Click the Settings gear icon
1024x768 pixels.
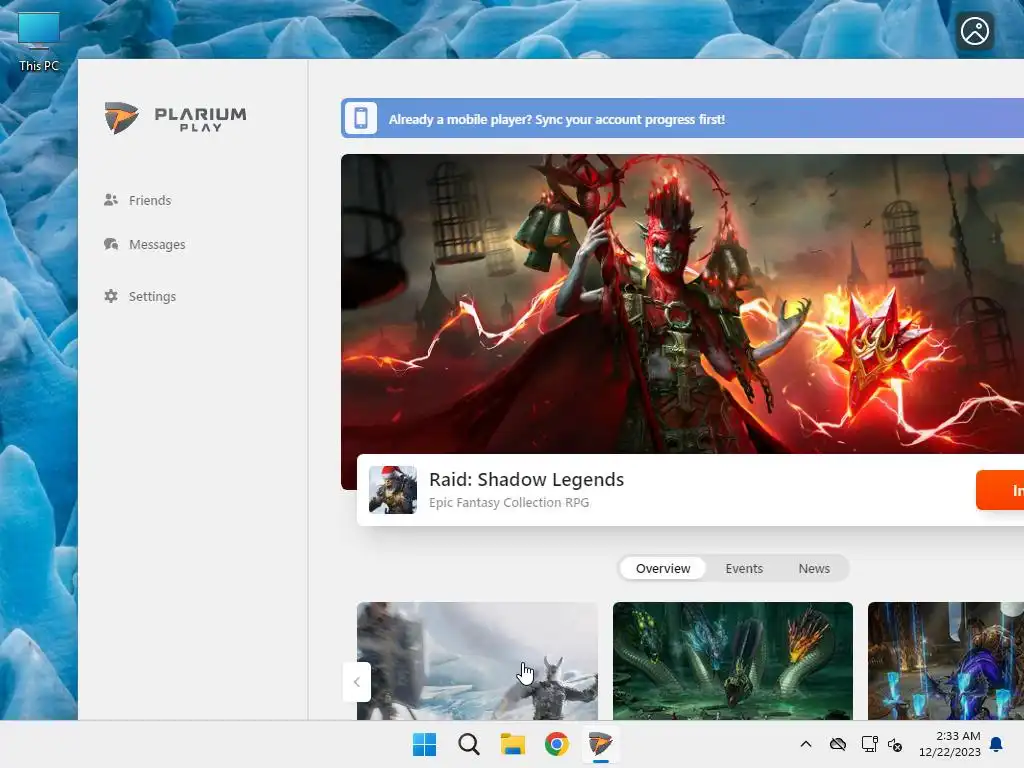[x=111, y=296]
